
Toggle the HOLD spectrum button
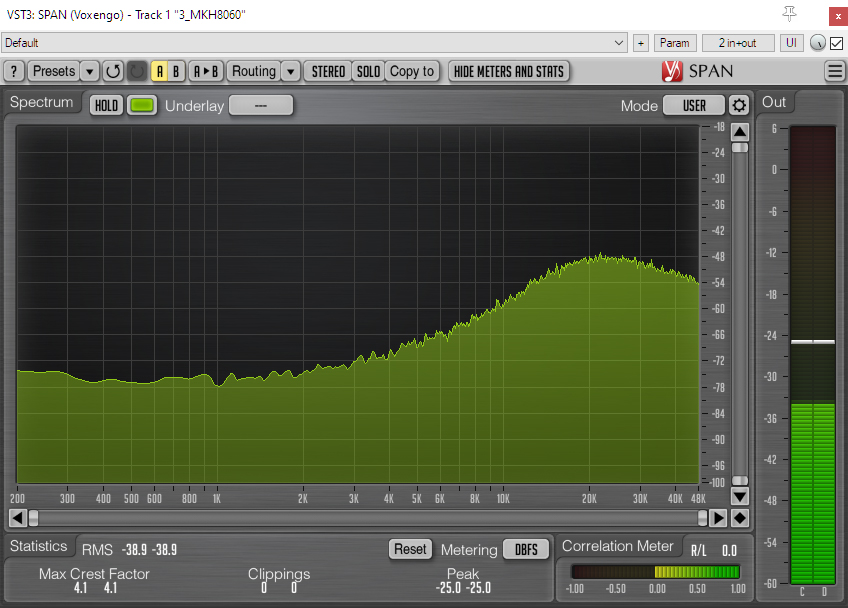point(106,105)
